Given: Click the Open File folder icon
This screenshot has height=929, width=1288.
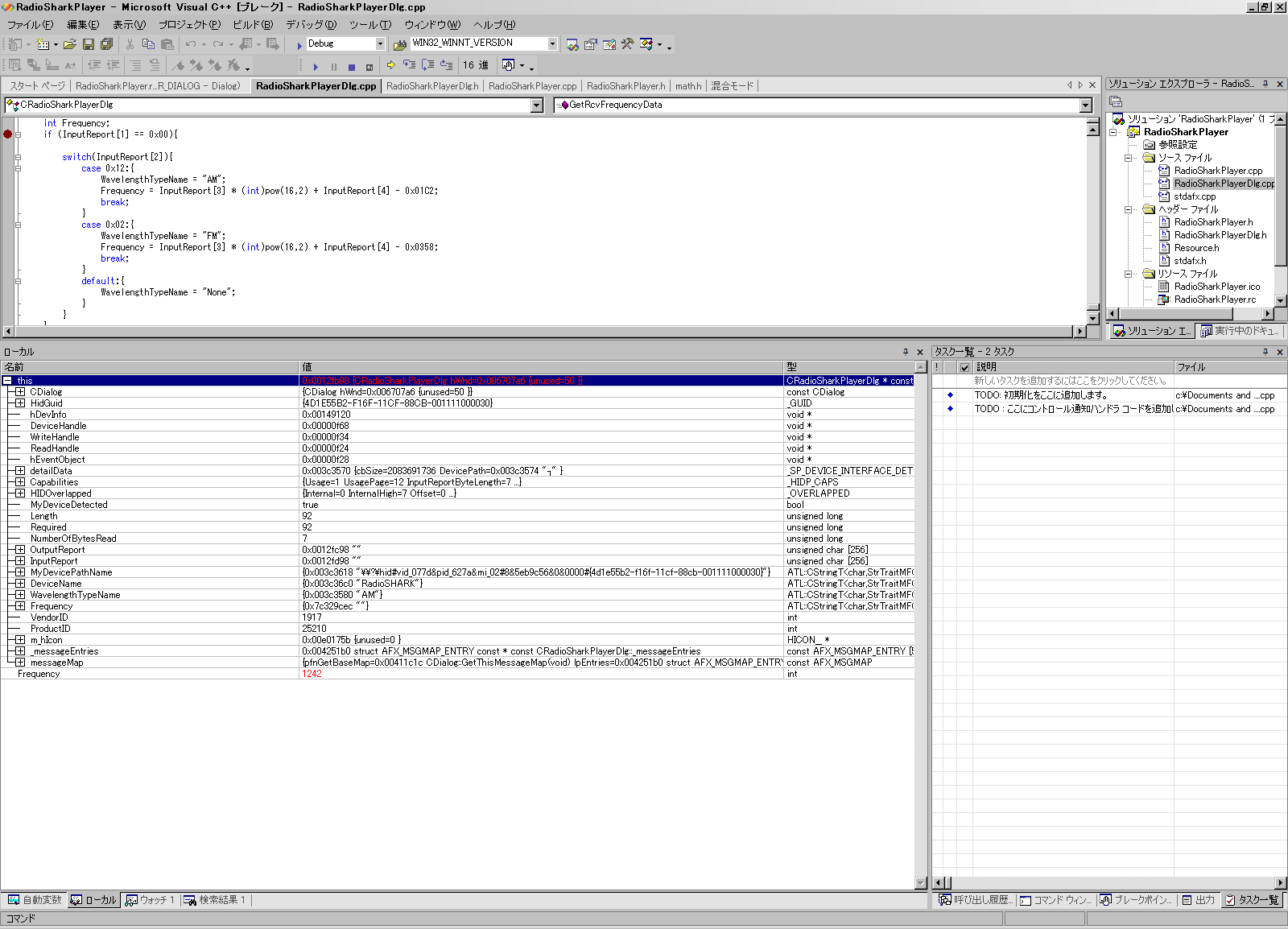Looking at the screenshot, I should [x=70, y=44].
